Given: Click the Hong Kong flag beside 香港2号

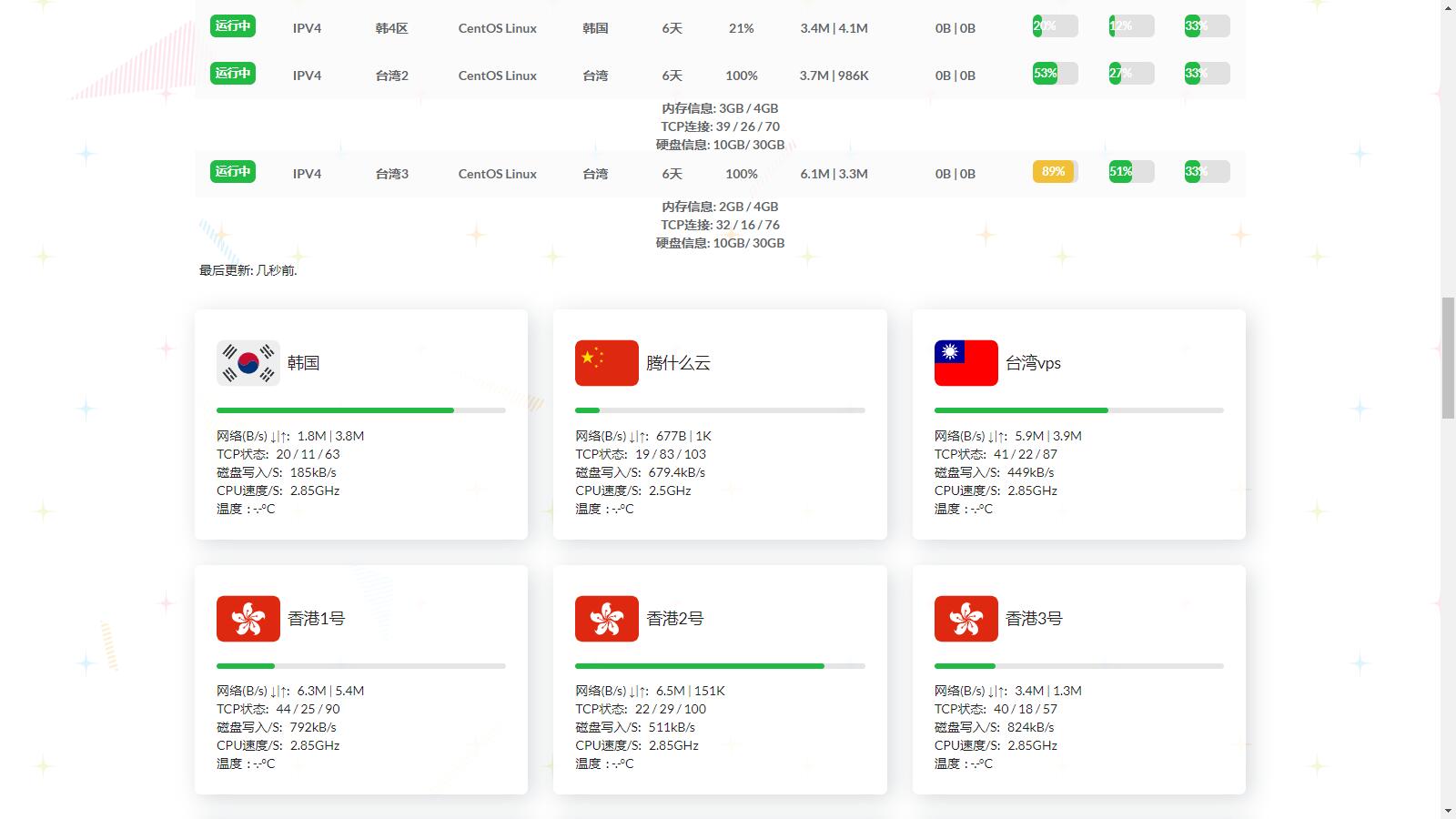Looking at the screenshot, I should pos(606,619).
